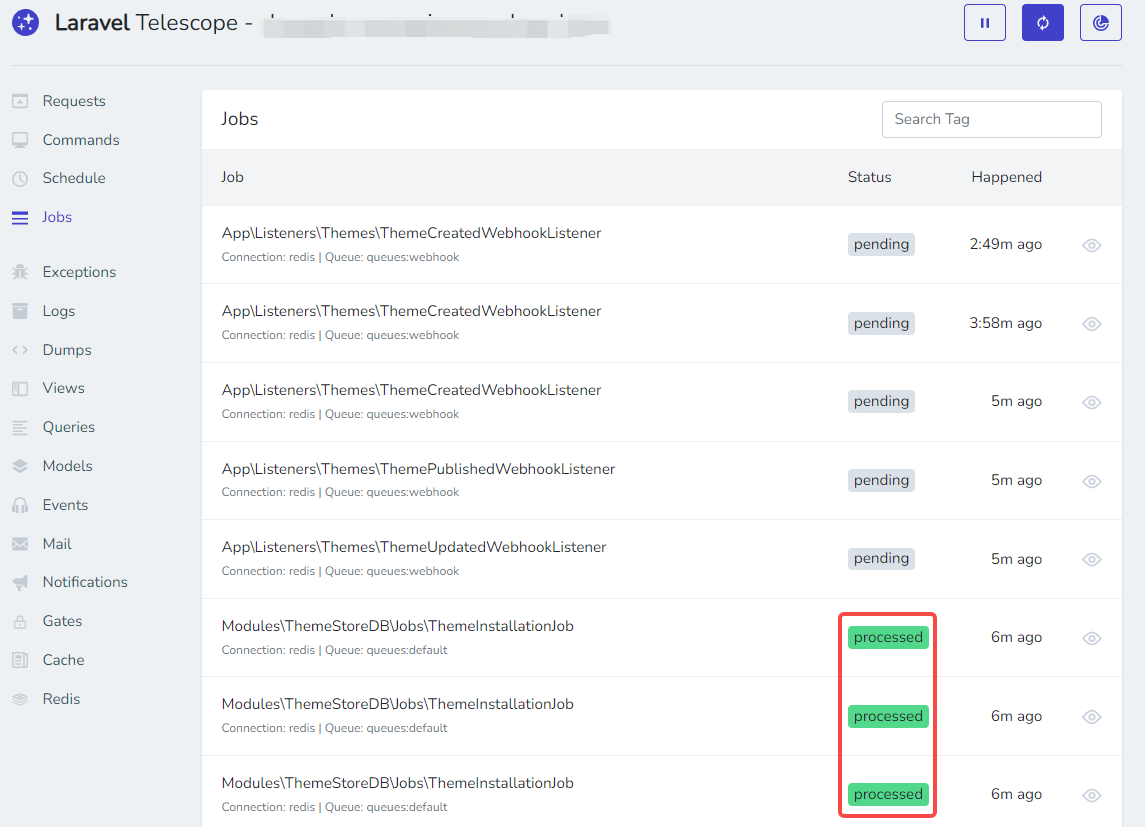Screen dimensions: 1145x827
Task: Click the Search Tag input field
Action: click(x=991, y=119)
